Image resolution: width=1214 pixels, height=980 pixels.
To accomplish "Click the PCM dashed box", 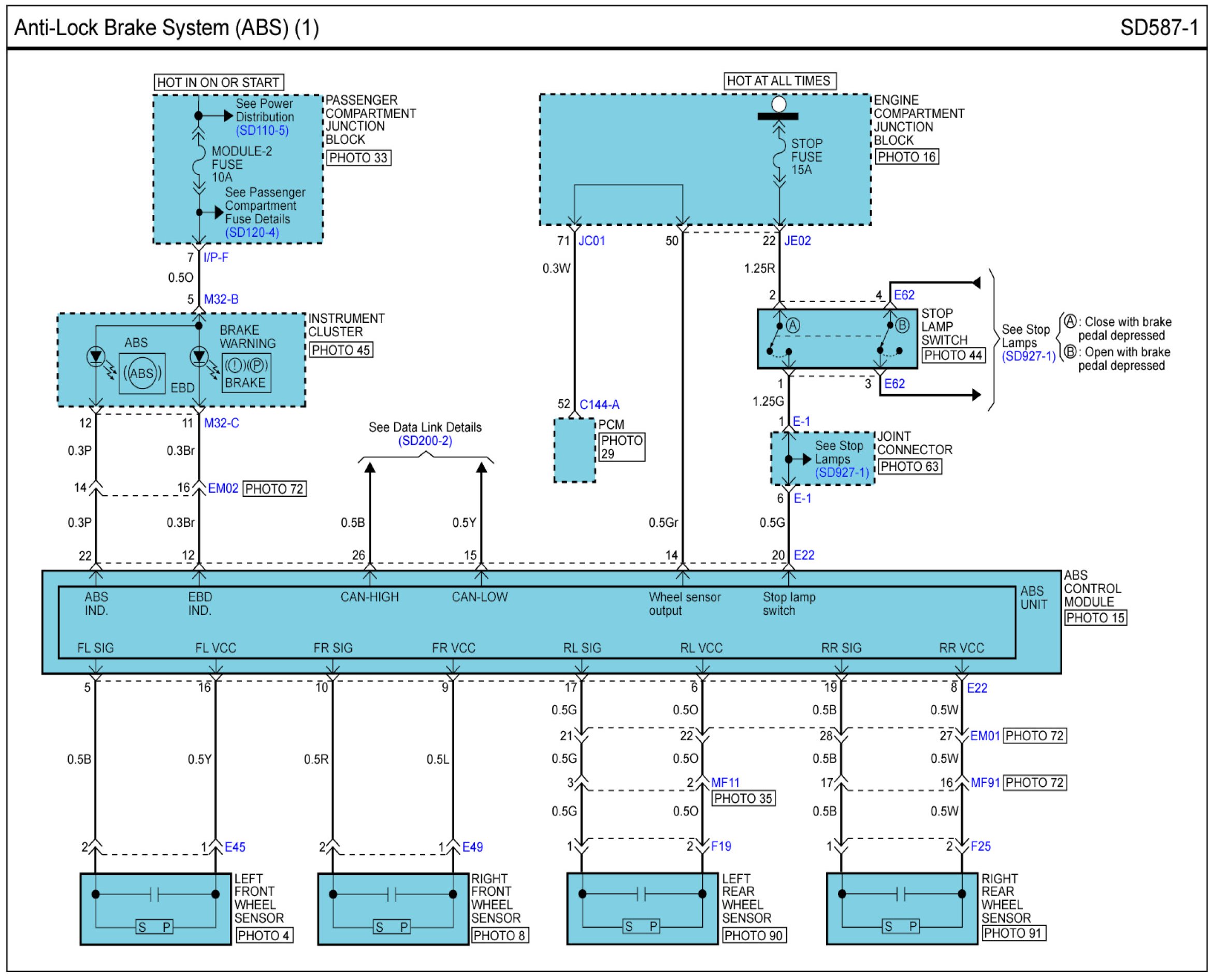I will (x=574, y=451).
